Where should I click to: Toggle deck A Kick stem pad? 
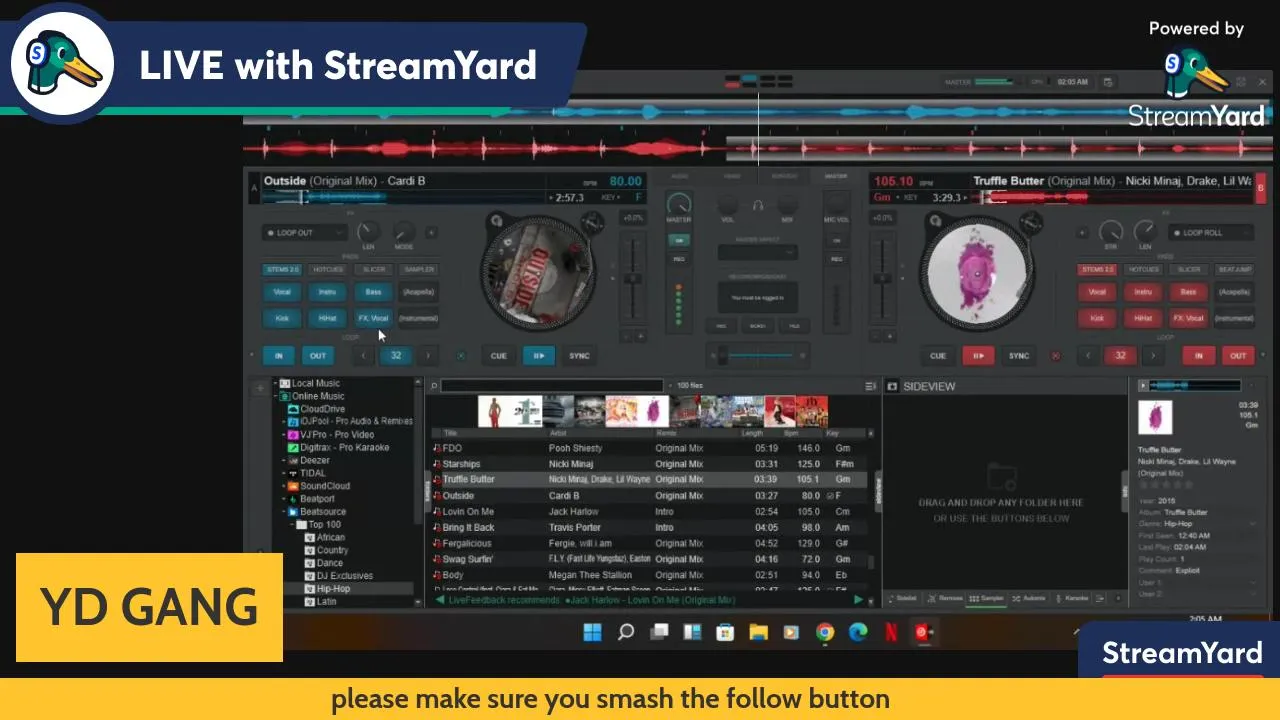click(x=282, y=318)
